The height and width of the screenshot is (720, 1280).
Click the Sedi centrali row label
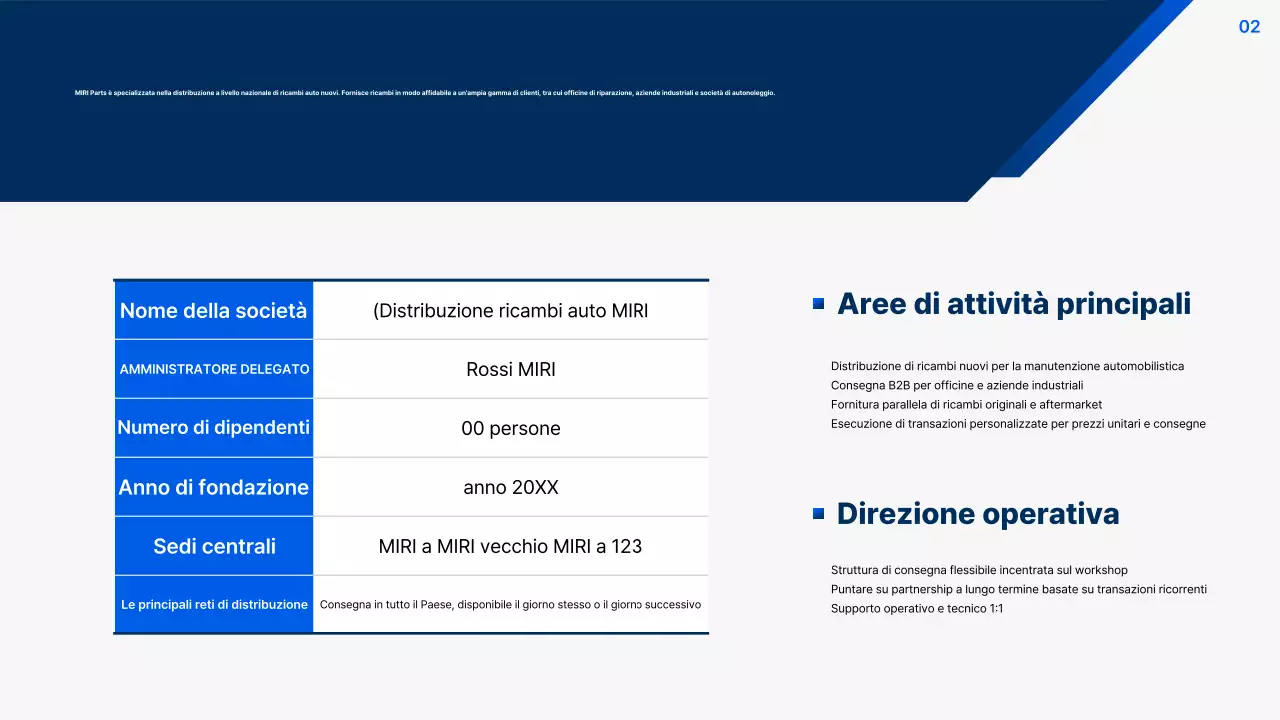coord(213,546)
